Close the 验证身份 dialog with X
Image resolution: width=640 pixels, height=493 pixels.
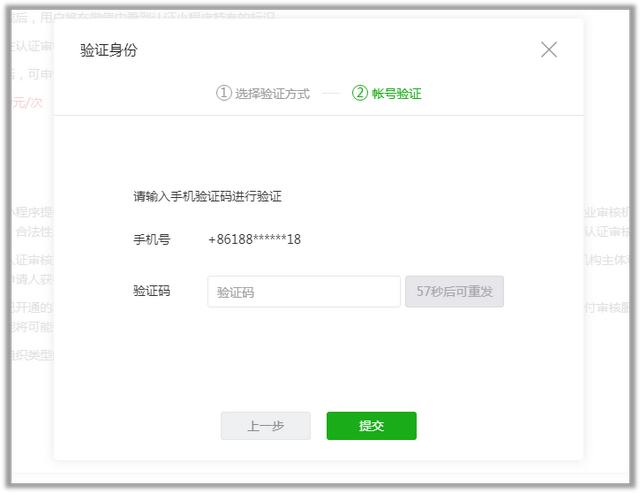pos(549,50)
